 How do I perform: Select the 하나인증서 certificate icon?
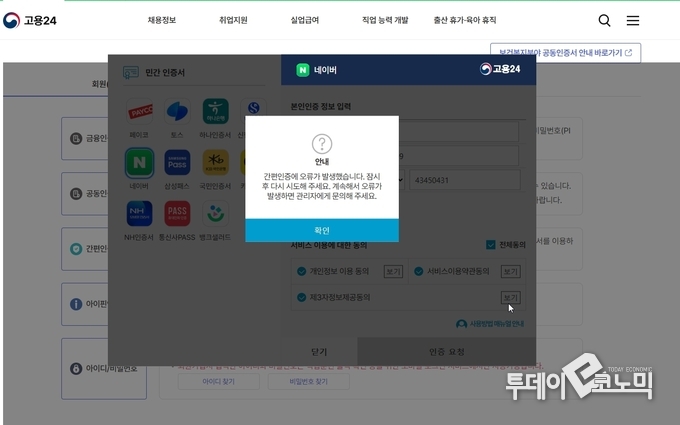pyautogui.click(x=216, y=112)
